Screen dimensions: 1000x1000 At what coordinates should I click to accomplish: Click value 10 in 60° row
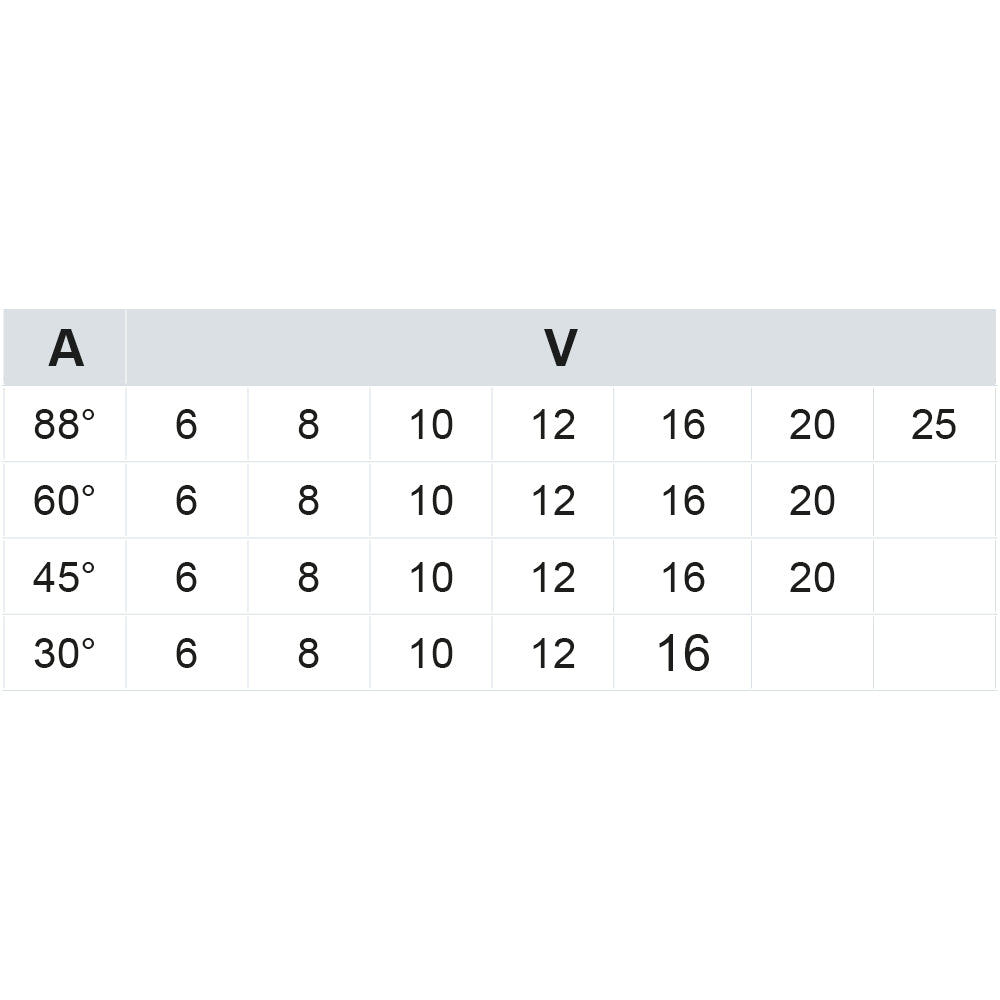[431, 501]
